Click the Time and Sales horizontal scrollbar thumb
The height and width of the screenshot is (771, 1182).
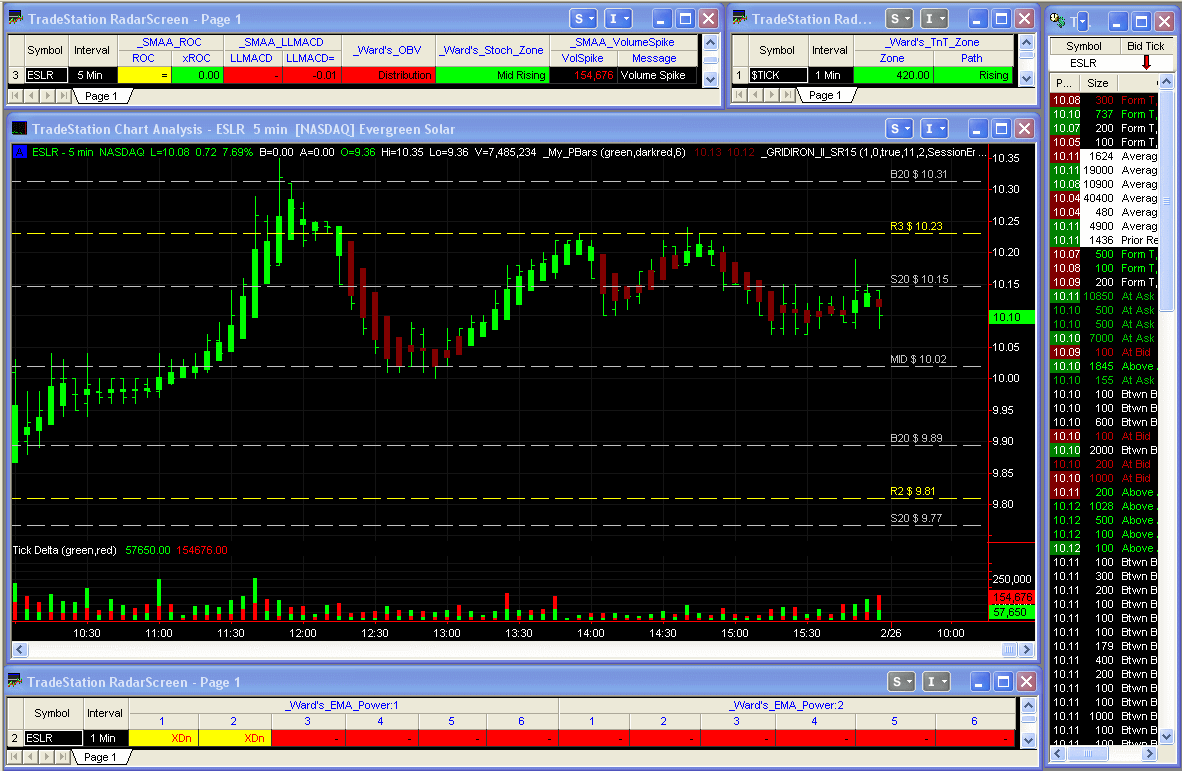tap(1087, 753)
